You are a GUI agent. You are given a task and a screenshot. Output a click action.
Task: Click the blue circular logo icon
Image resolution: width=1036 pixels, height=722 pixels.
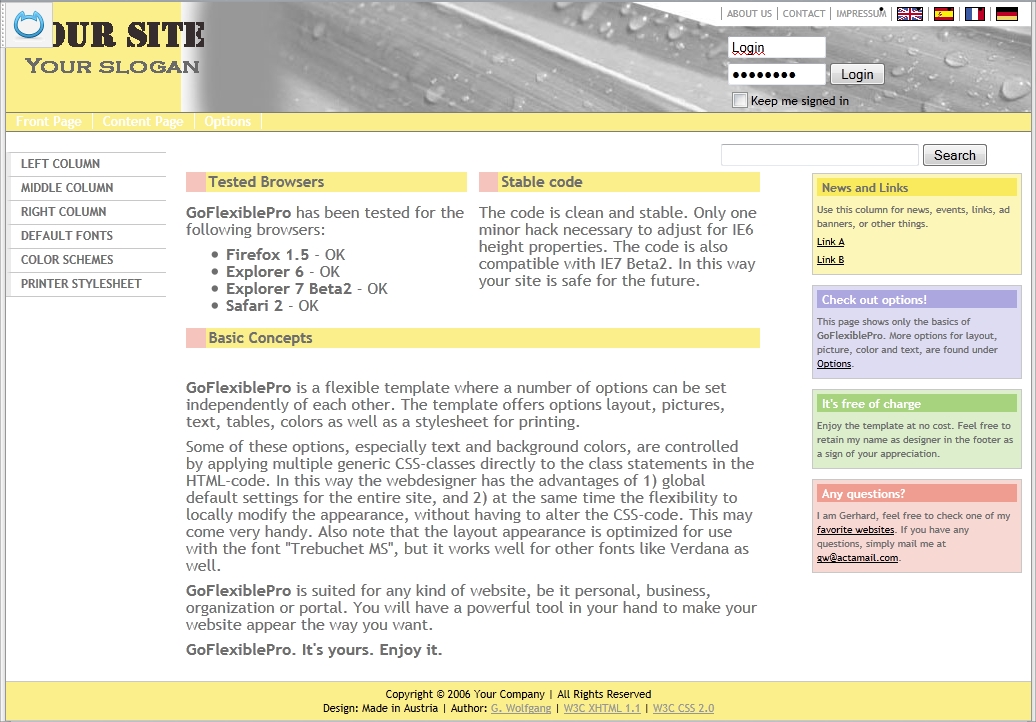(28, 24)
